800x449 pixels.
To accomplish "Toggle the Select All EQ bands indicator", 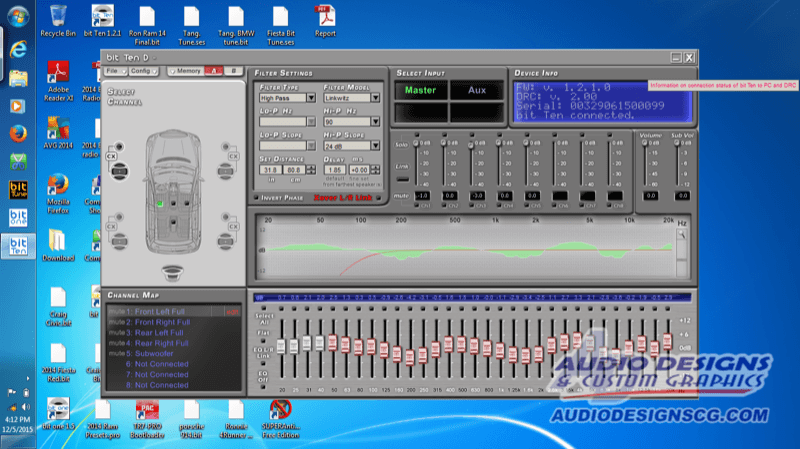I will (263, 309).
